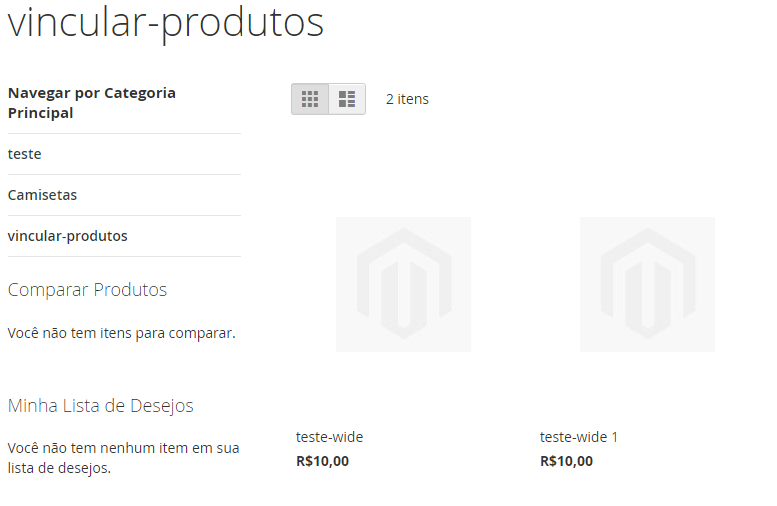The image size is (777, 506).
Task: Click the empty wish list message
Action: 123,458
